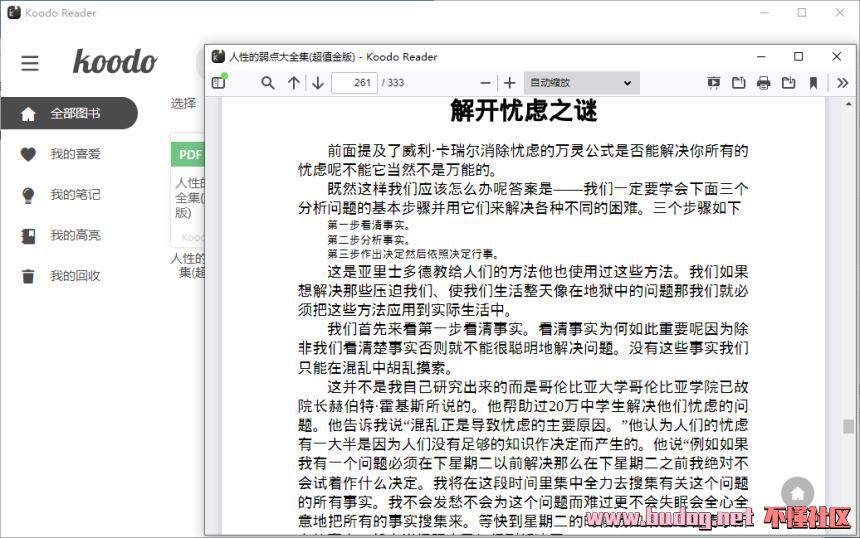The width and height of the screenshot is (860, 538).
Task: Click the PDF vertical scrollbar thumb
Action: click(848, 426)
